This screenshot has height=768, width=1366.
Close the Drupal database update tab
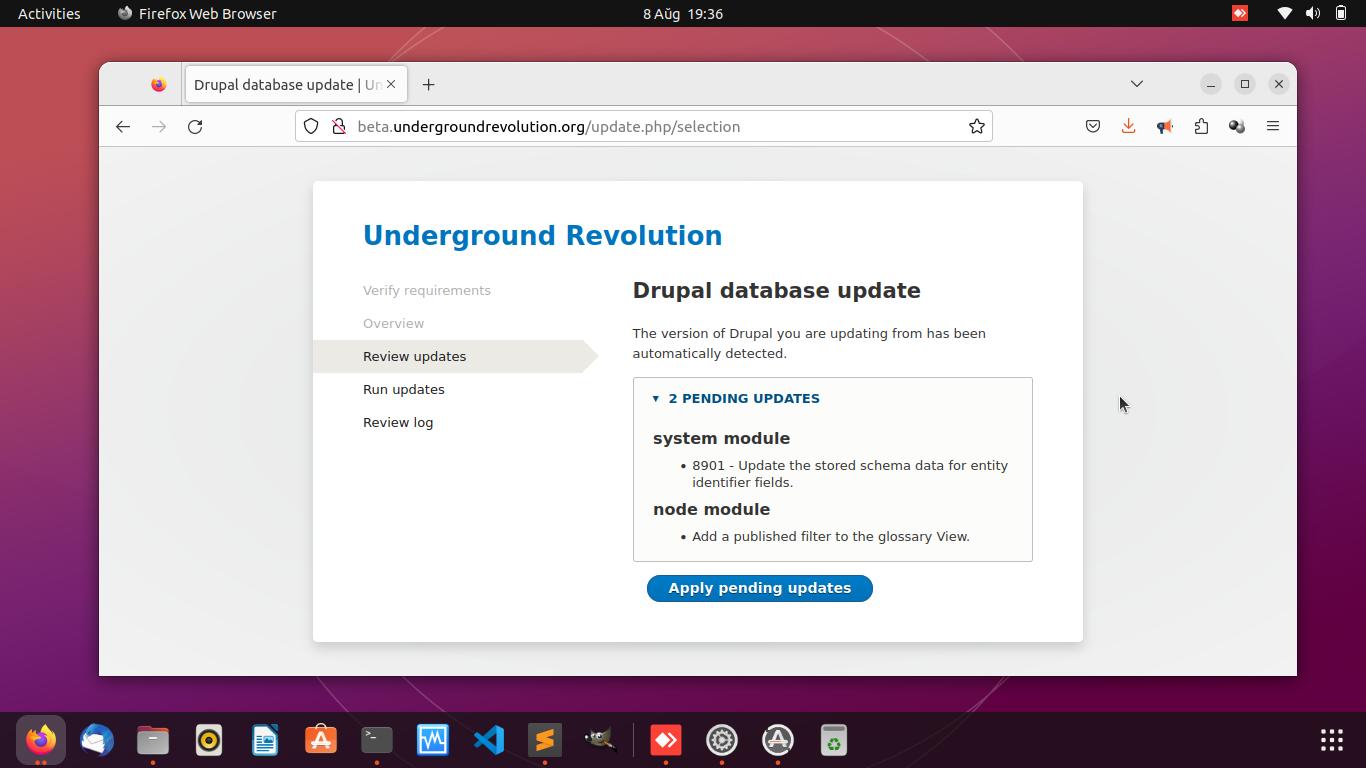coord(391,84)
